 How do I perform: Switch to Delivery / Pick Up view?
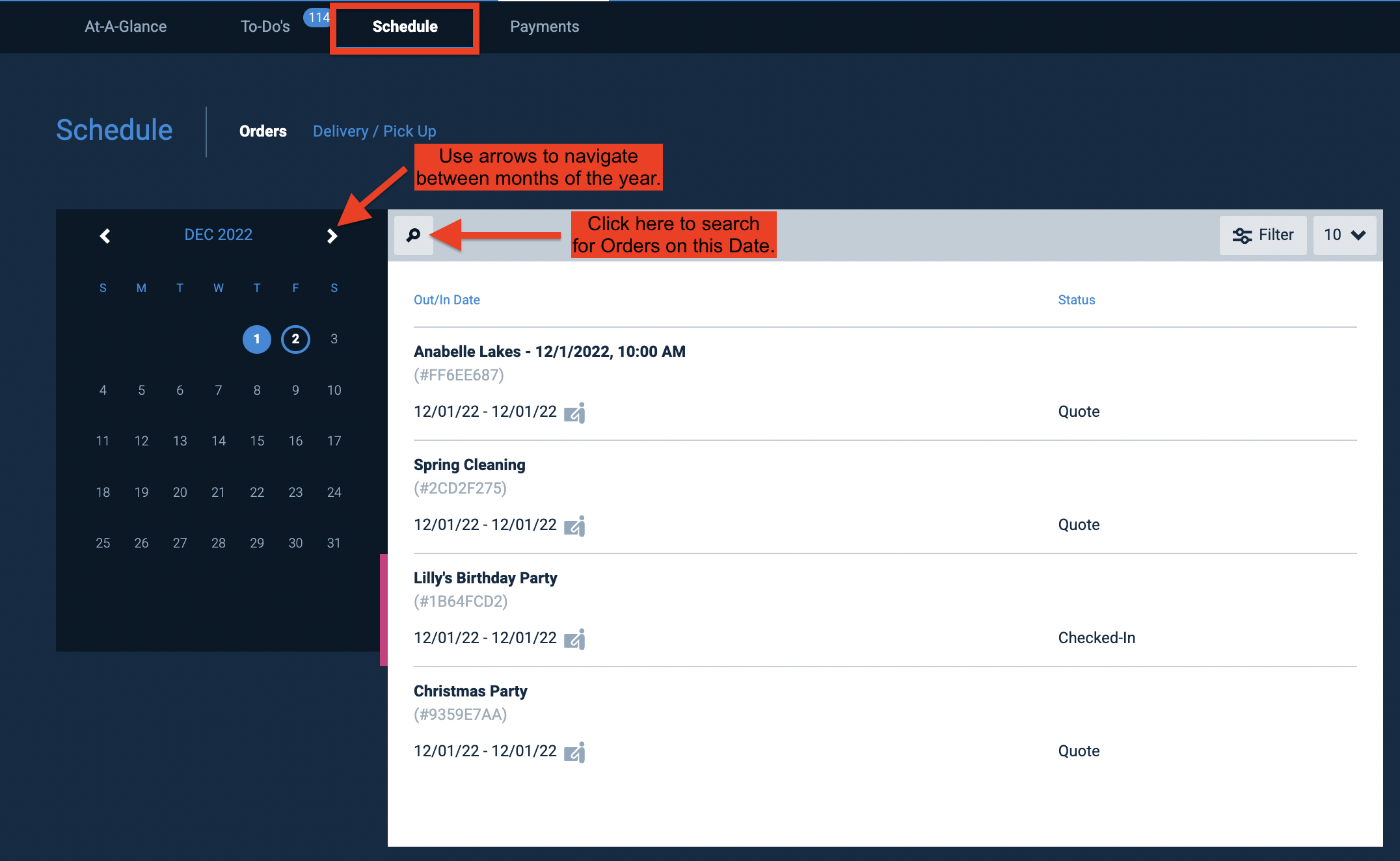[x=375, y=131]
